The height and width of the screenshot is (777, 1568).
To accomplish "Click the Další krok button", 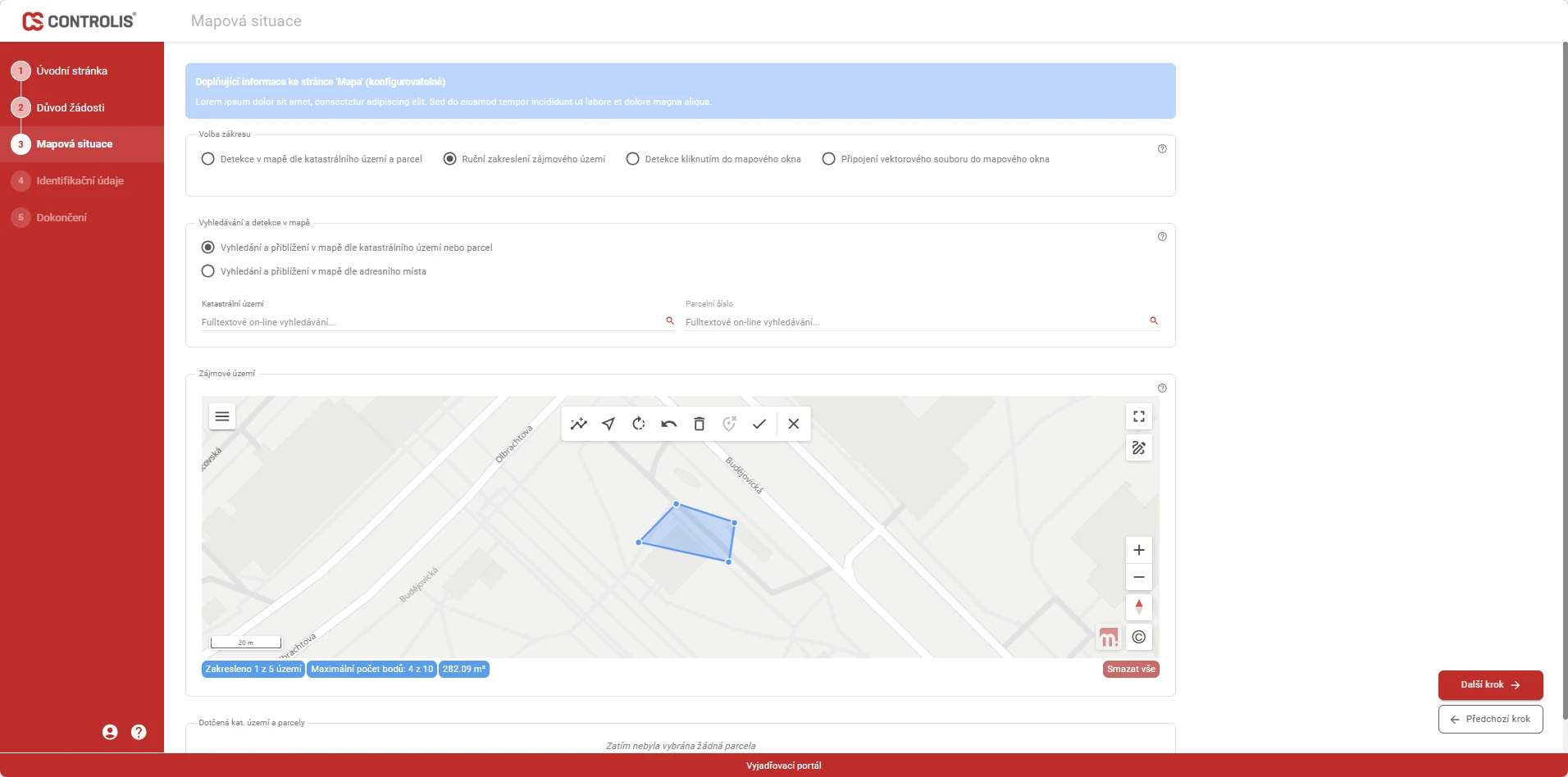I will [x=1490, y=685].
